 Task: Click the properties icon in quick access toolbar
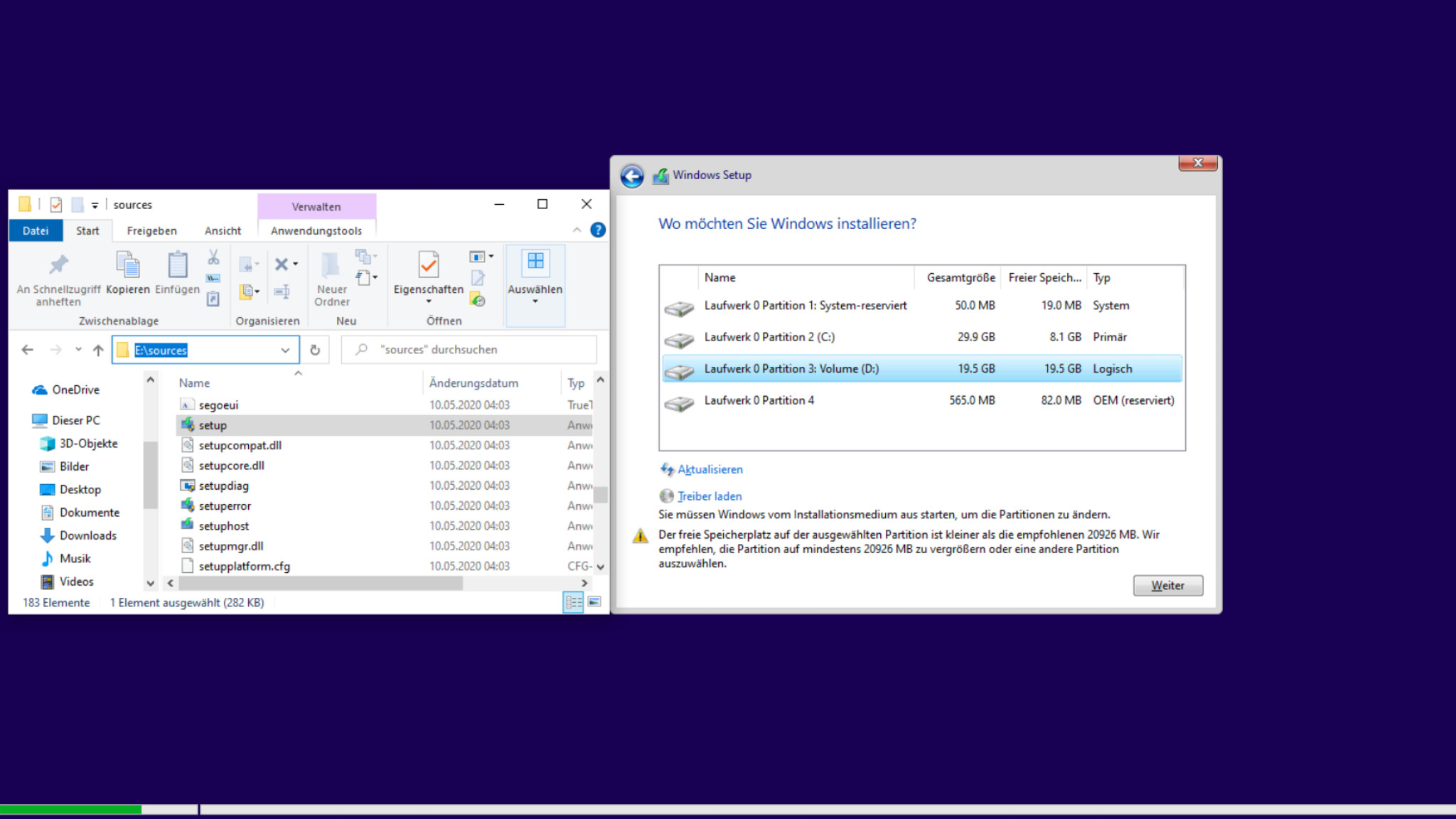click(x=56, y=205)
